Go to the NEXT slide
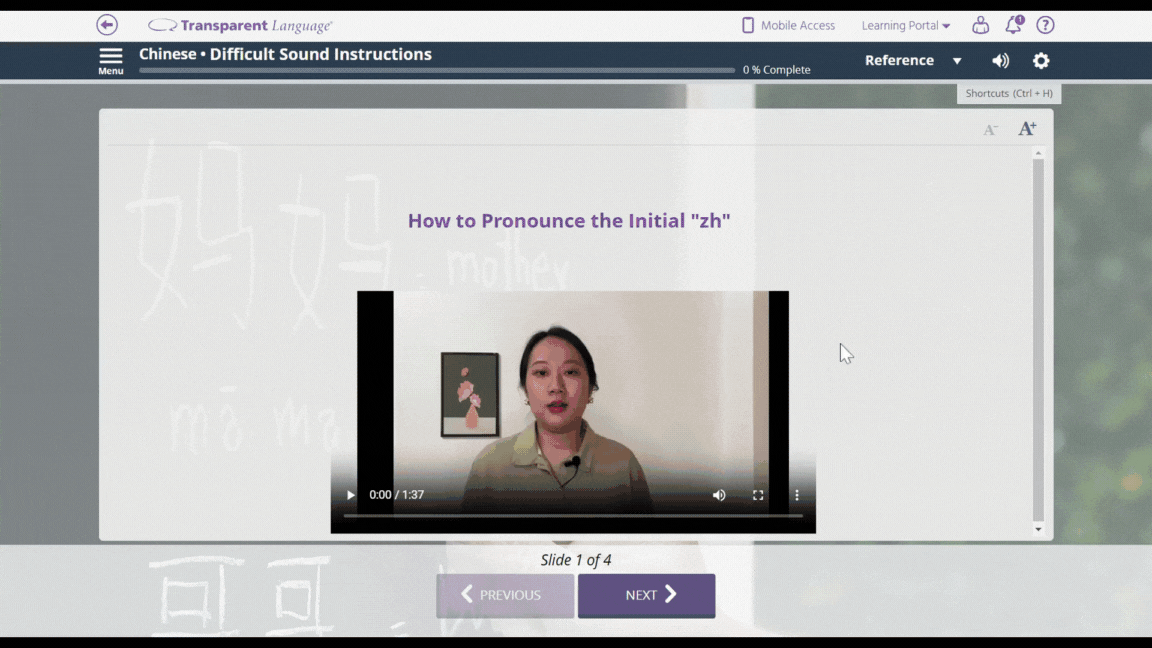 tap(646, 595)
